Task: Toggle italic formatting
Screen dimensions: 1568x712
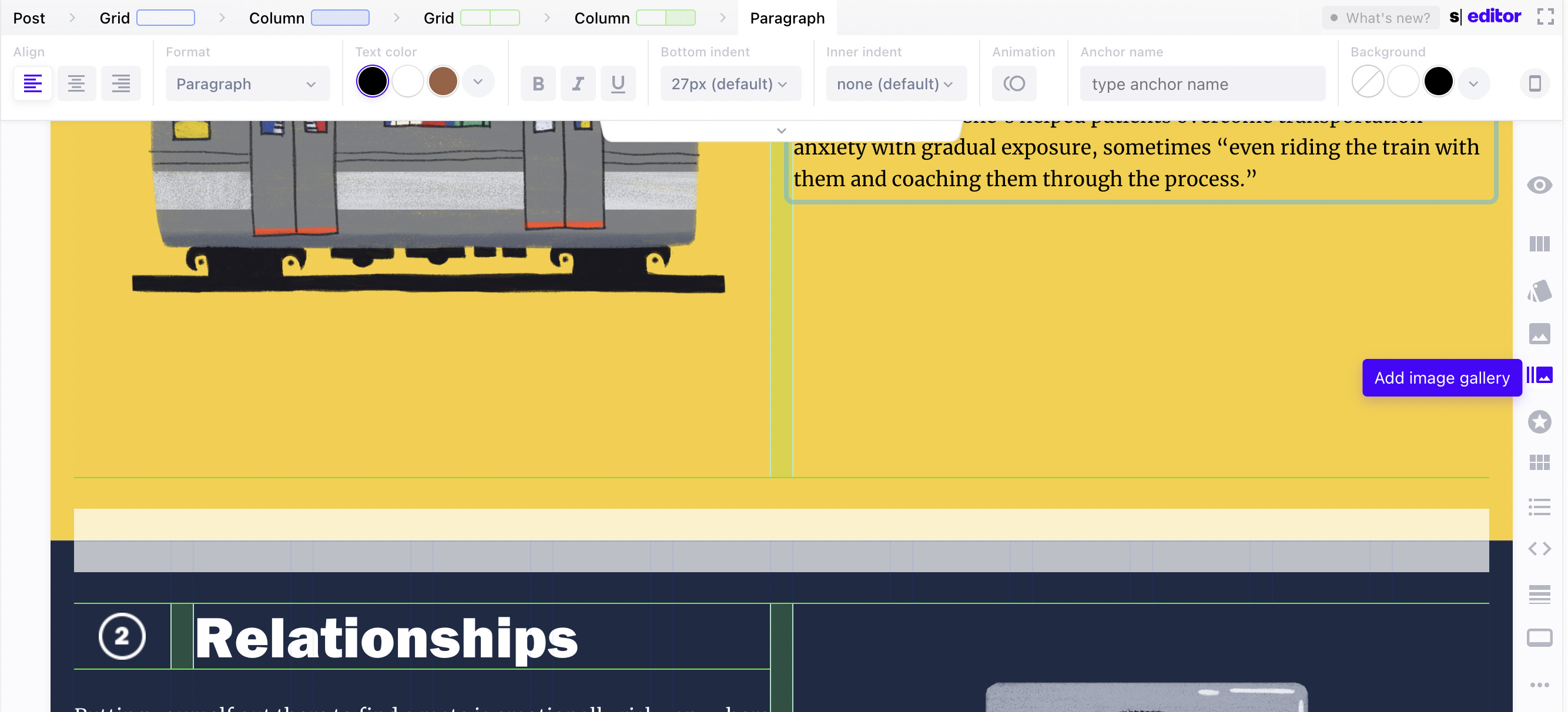Action: coord(578,83)
